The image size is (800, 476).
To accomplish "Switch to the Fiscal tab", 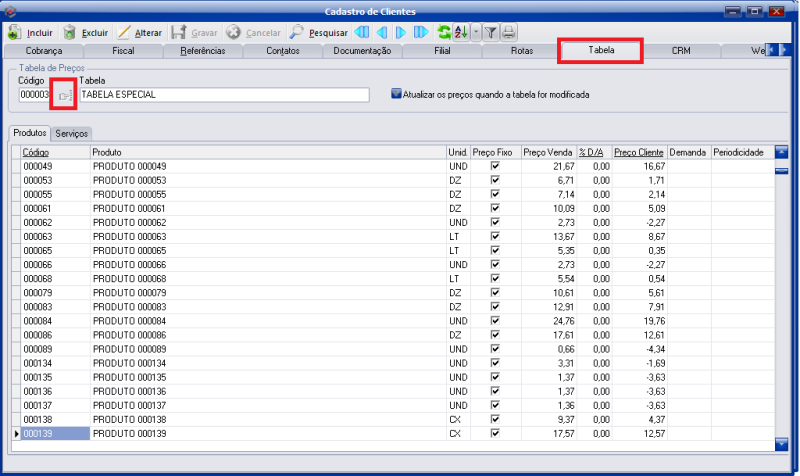I will pyautogui.click(x=123, y=51).
